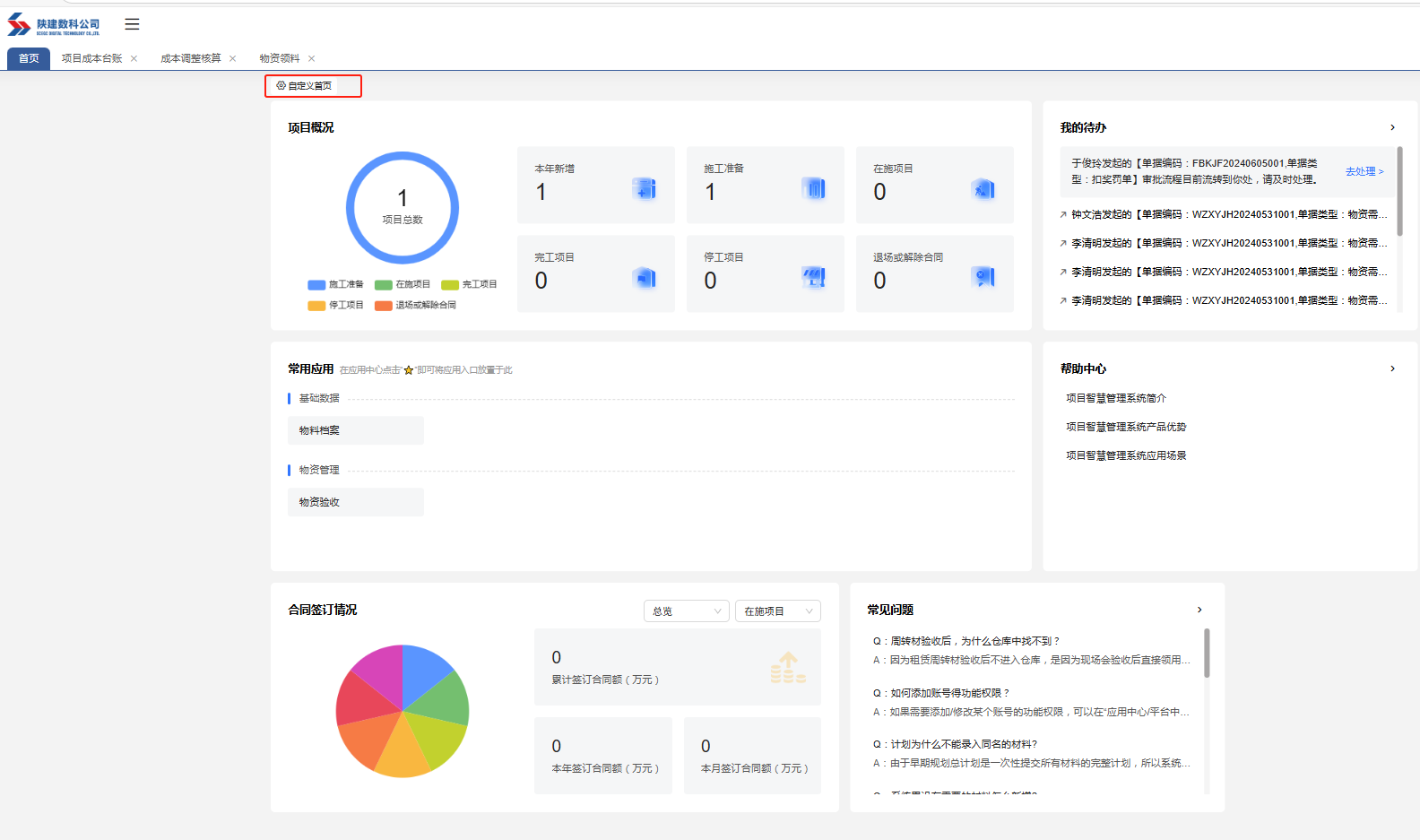Toggle 在施项目 legend item in chart
1420x840 pixels.
(x=403, y=284)
